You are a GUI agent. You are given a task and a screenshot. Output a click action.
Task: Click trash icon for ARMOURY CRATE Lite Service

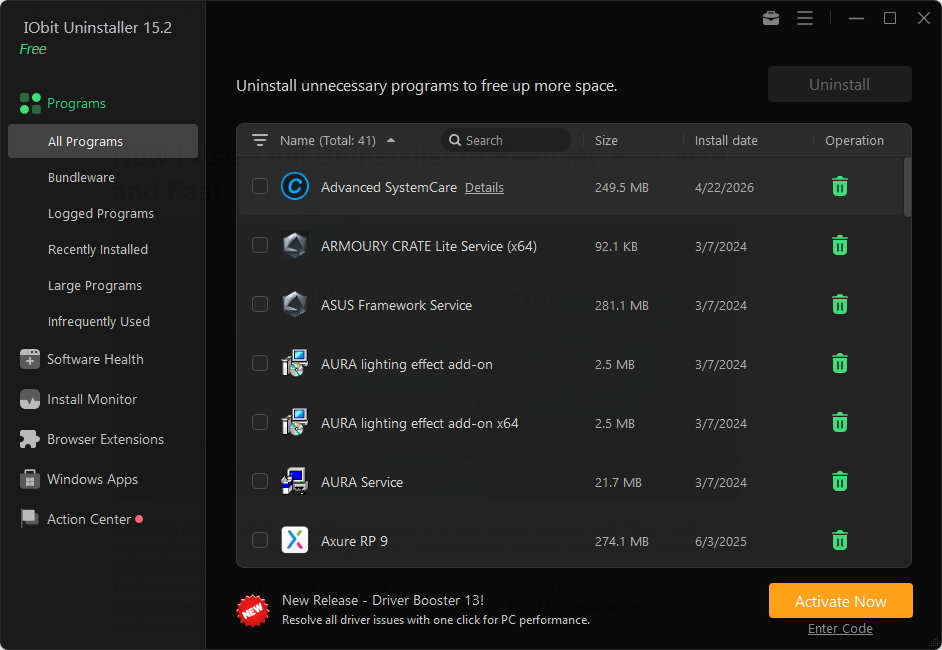[839, 246]
